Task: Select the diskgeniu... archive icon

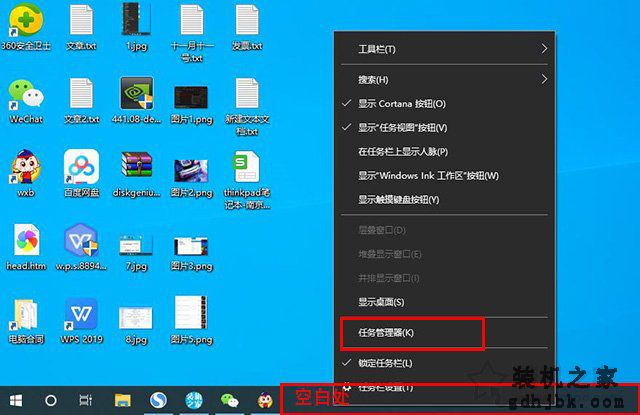Action: [136, 174]
